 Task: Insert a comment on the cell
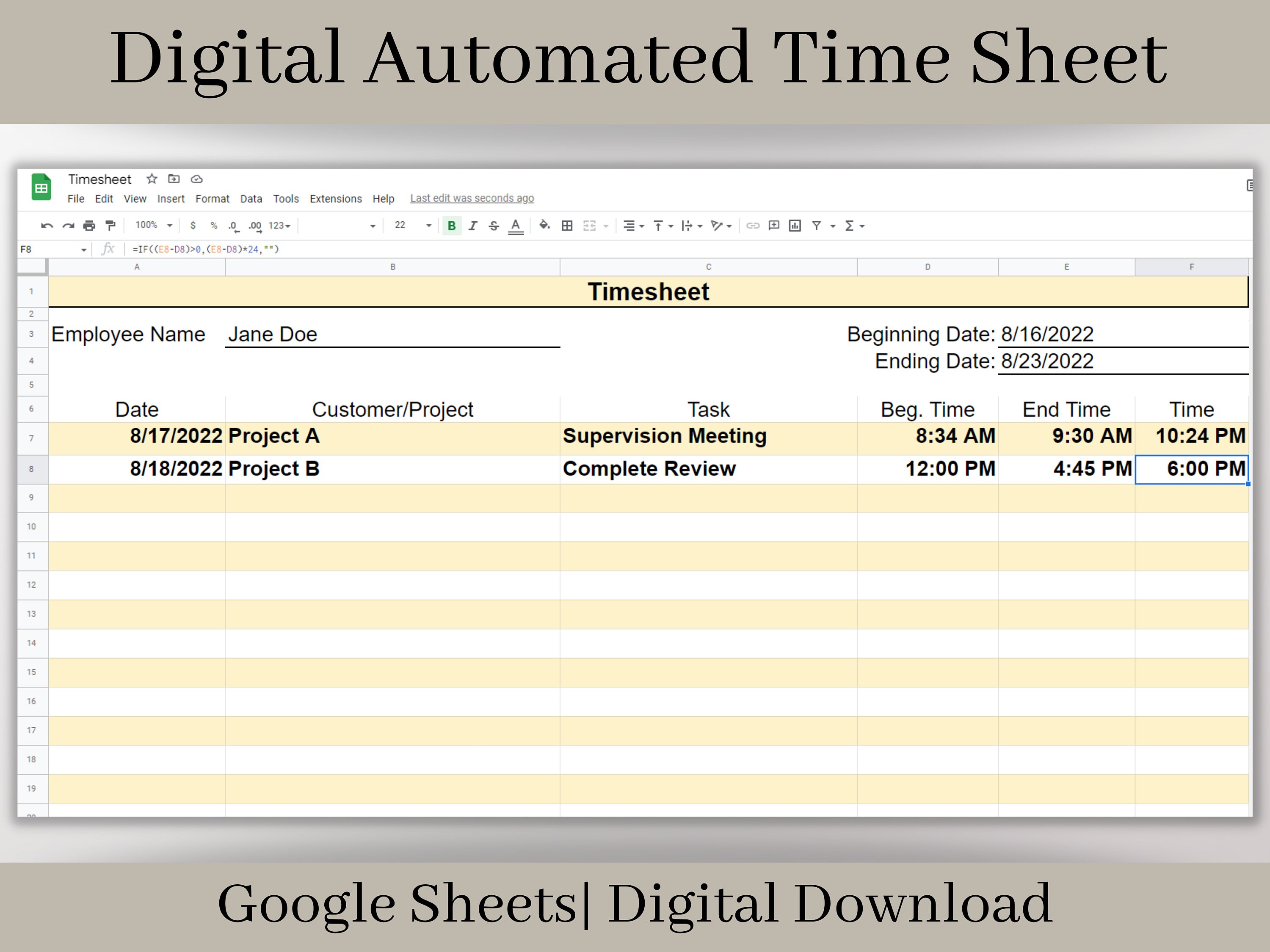(773, 226)
